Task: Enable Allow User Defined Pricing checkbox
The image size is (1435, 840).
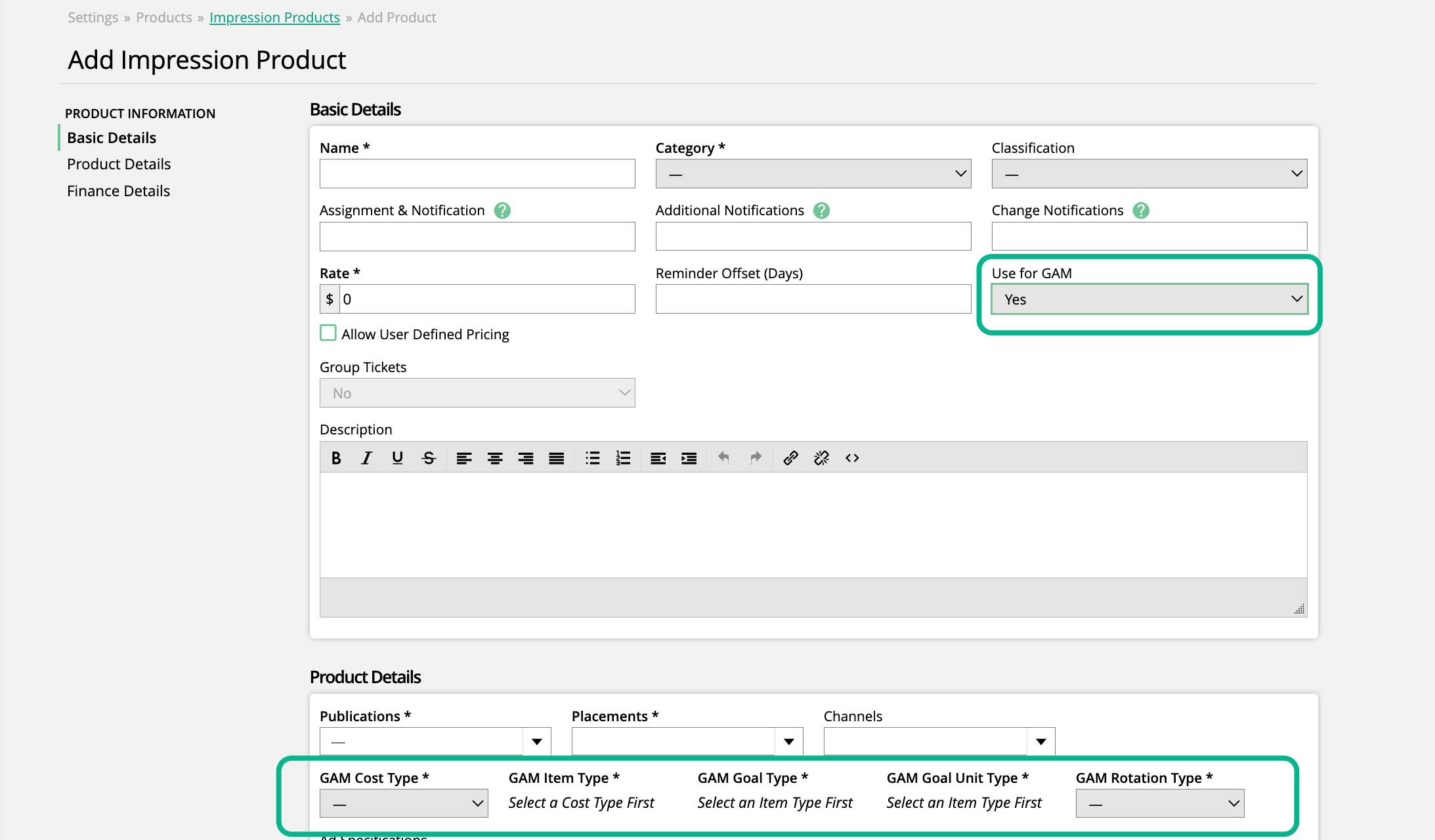Action: 328,333
